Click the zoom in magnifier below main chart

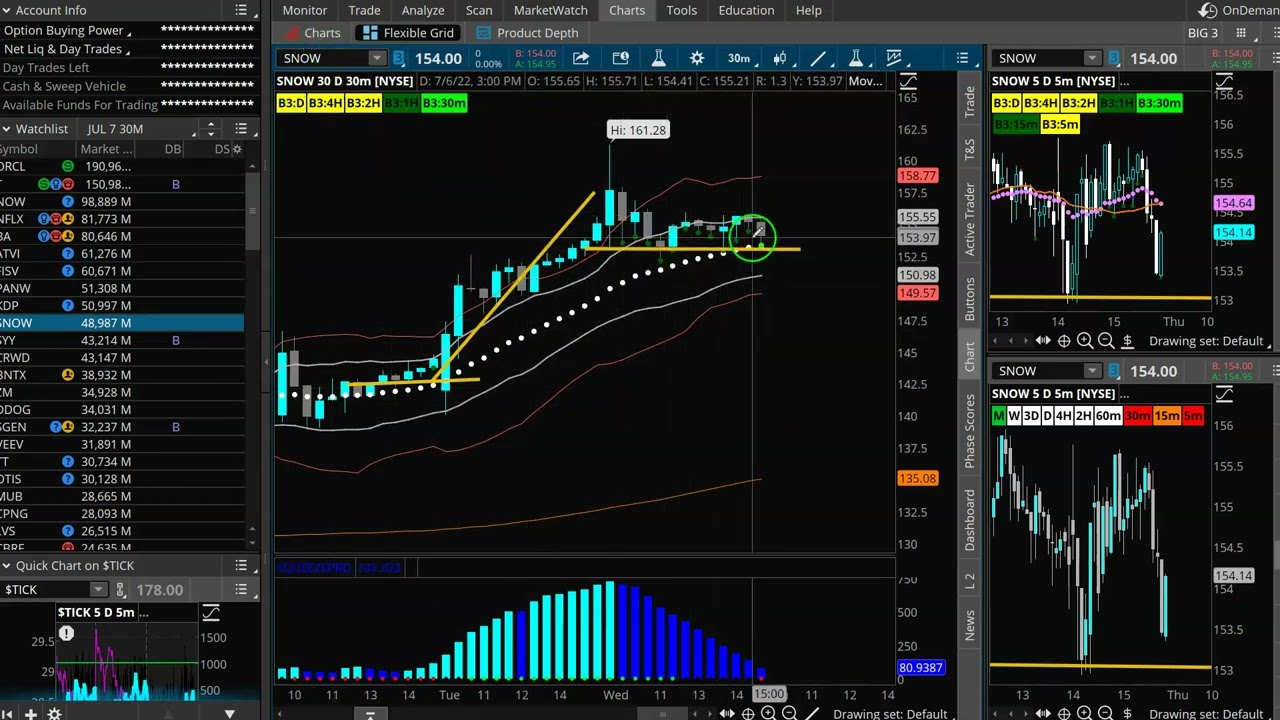(x=768, y=713)
